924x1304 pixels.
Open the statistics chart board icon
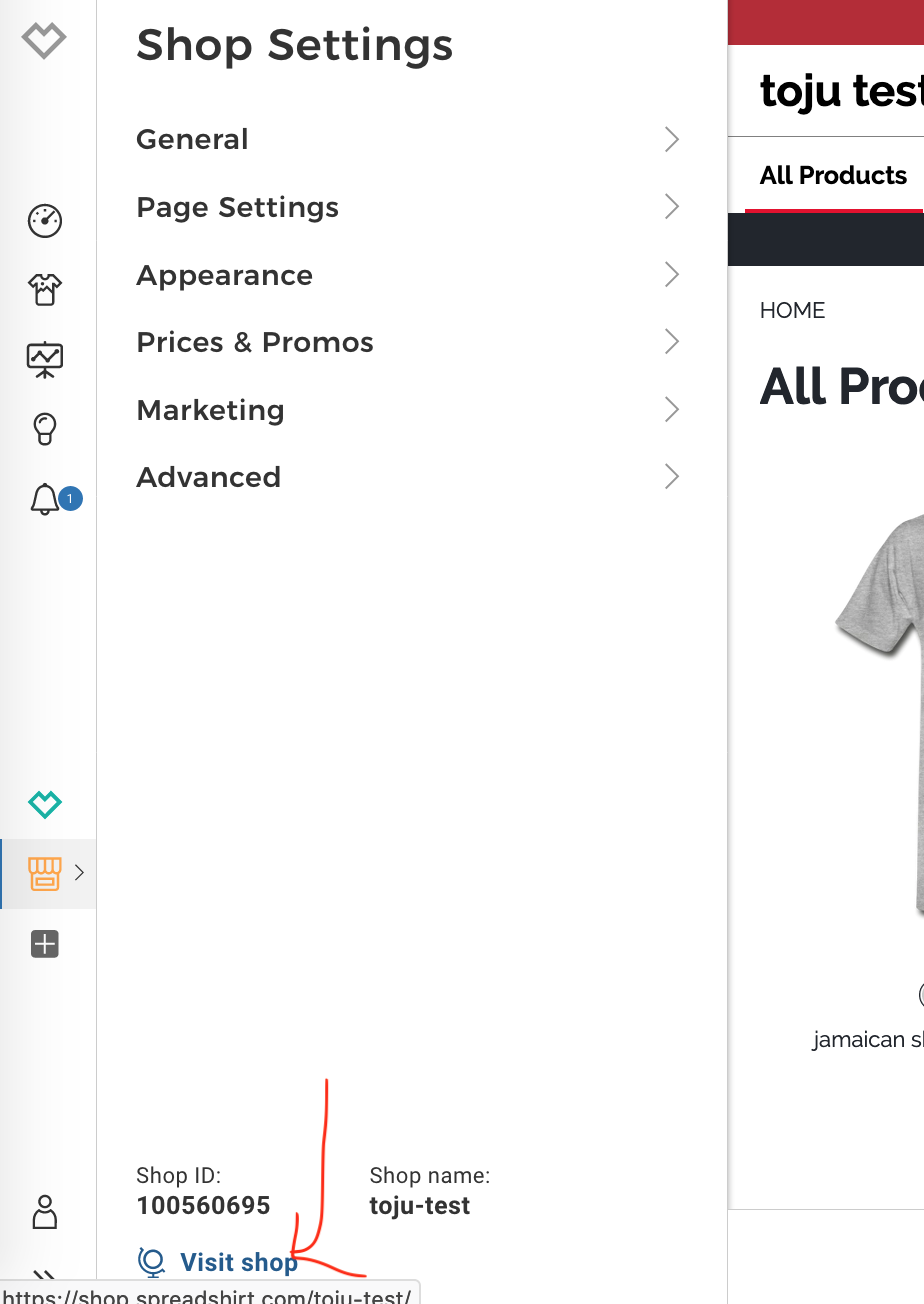point(45,359)
